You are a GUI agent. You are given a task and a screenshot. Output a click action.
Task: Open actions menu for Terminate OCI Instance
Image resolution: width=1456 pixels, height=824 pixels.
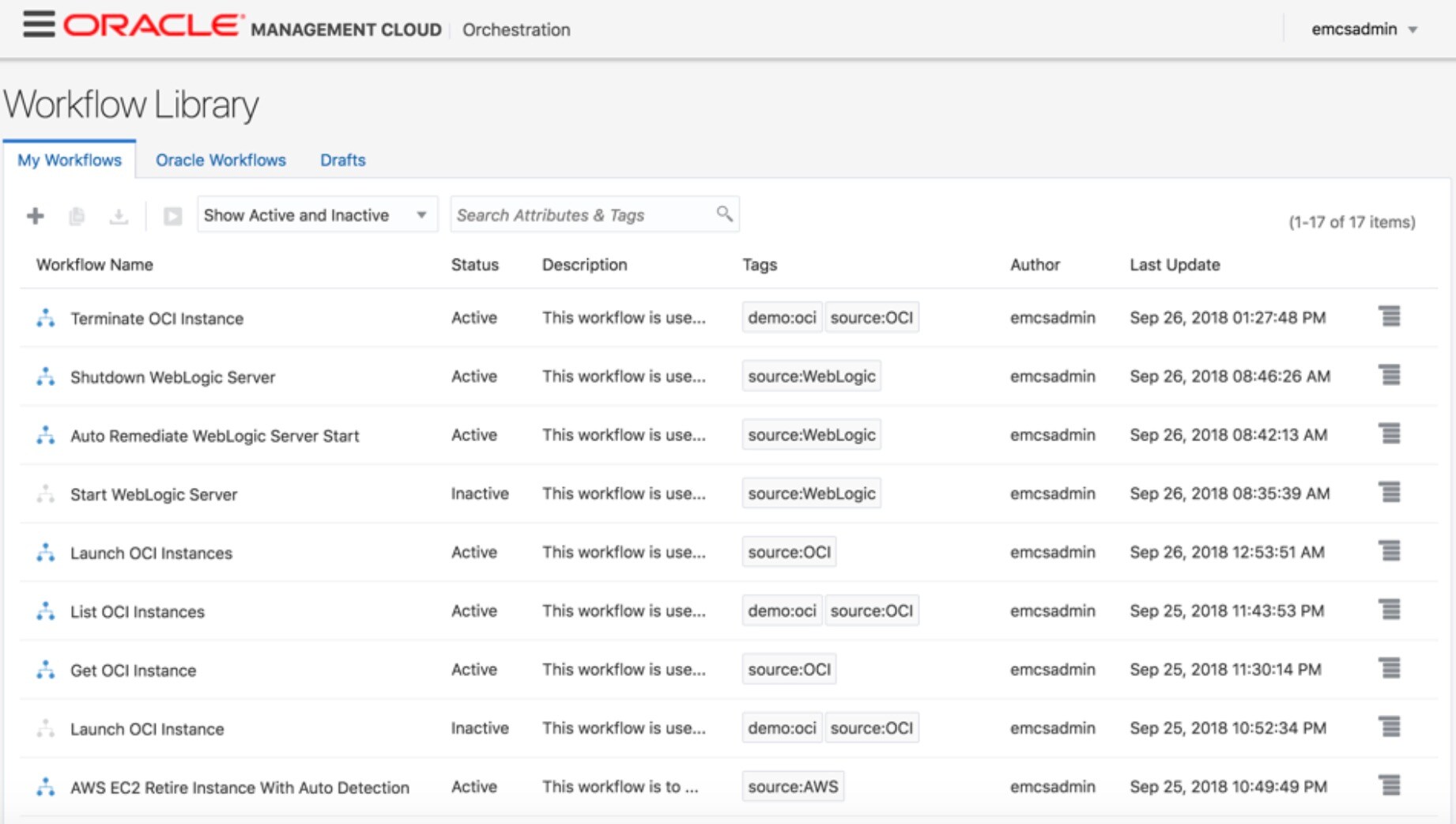(1389, 316)
